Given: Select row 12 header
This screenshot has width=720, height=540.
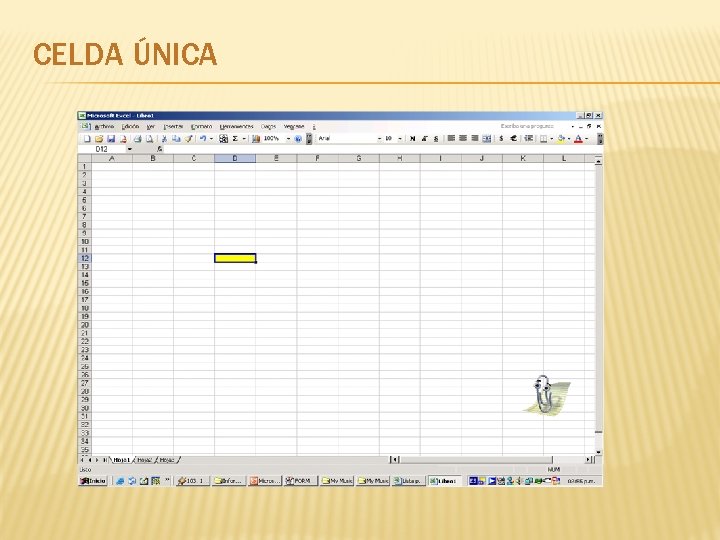Looking at the screenshot, I should (x=84, y=258).
